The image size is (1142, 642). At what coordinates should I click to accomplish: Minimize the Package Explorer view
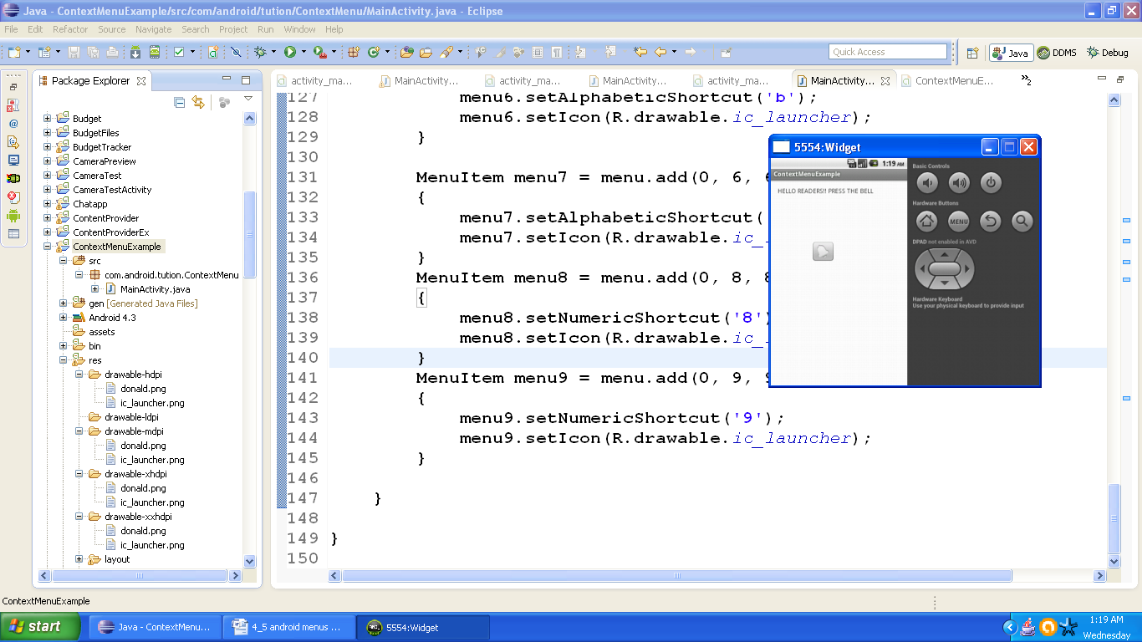pos(227,79)
